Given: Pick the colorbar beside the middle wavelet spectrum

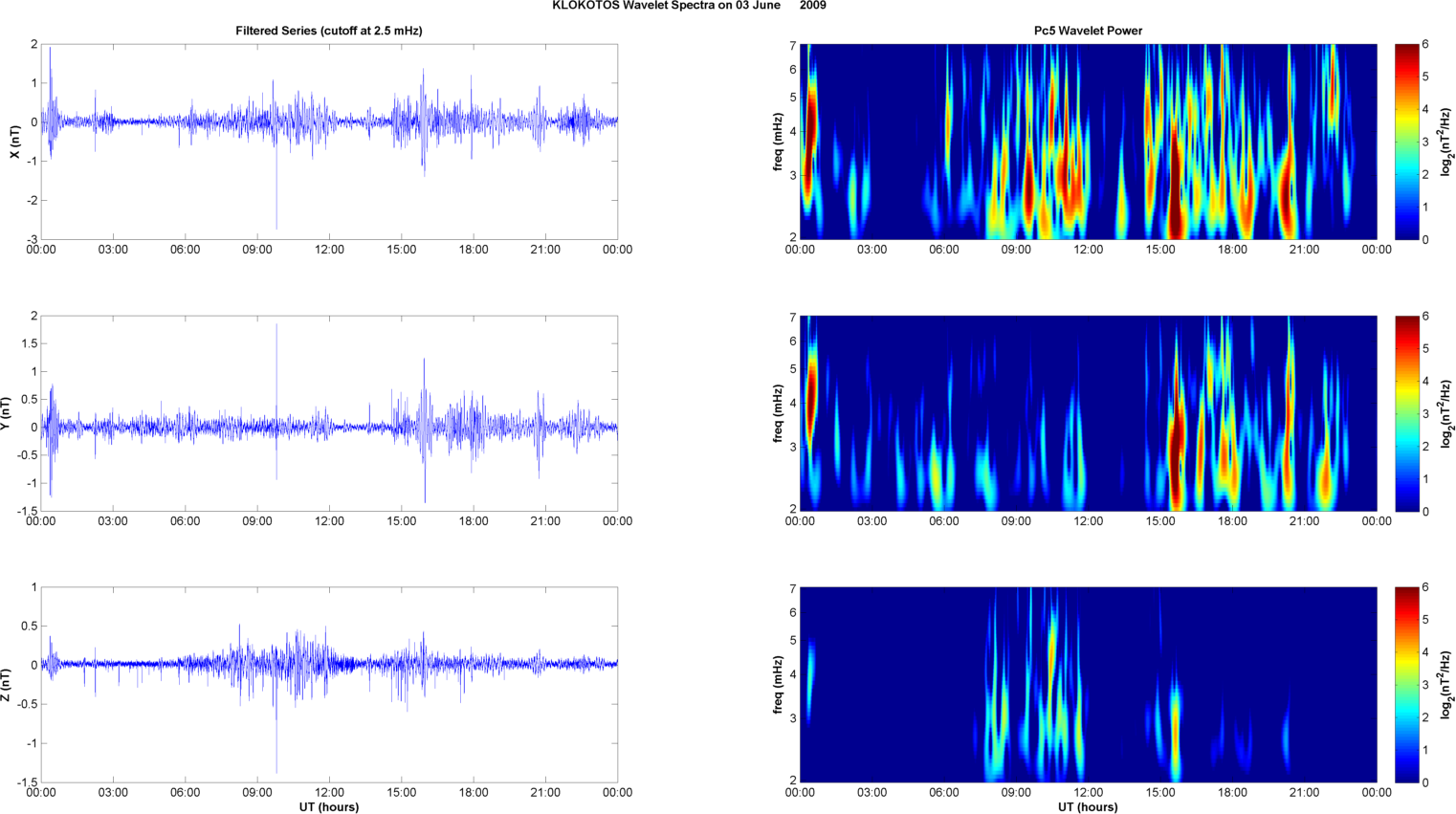Looking at the screenshot, I should click(x=1406, y=413).
